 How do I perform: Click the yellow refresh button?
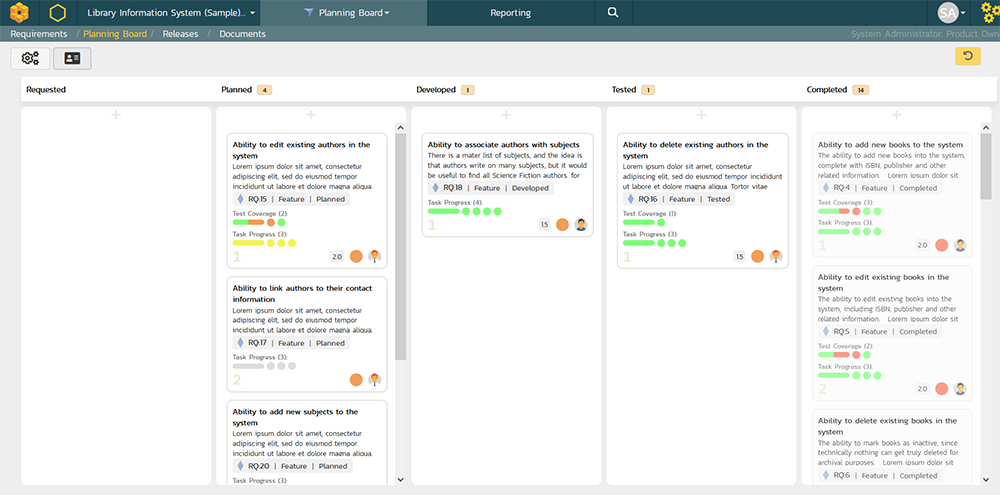point(967,56)
